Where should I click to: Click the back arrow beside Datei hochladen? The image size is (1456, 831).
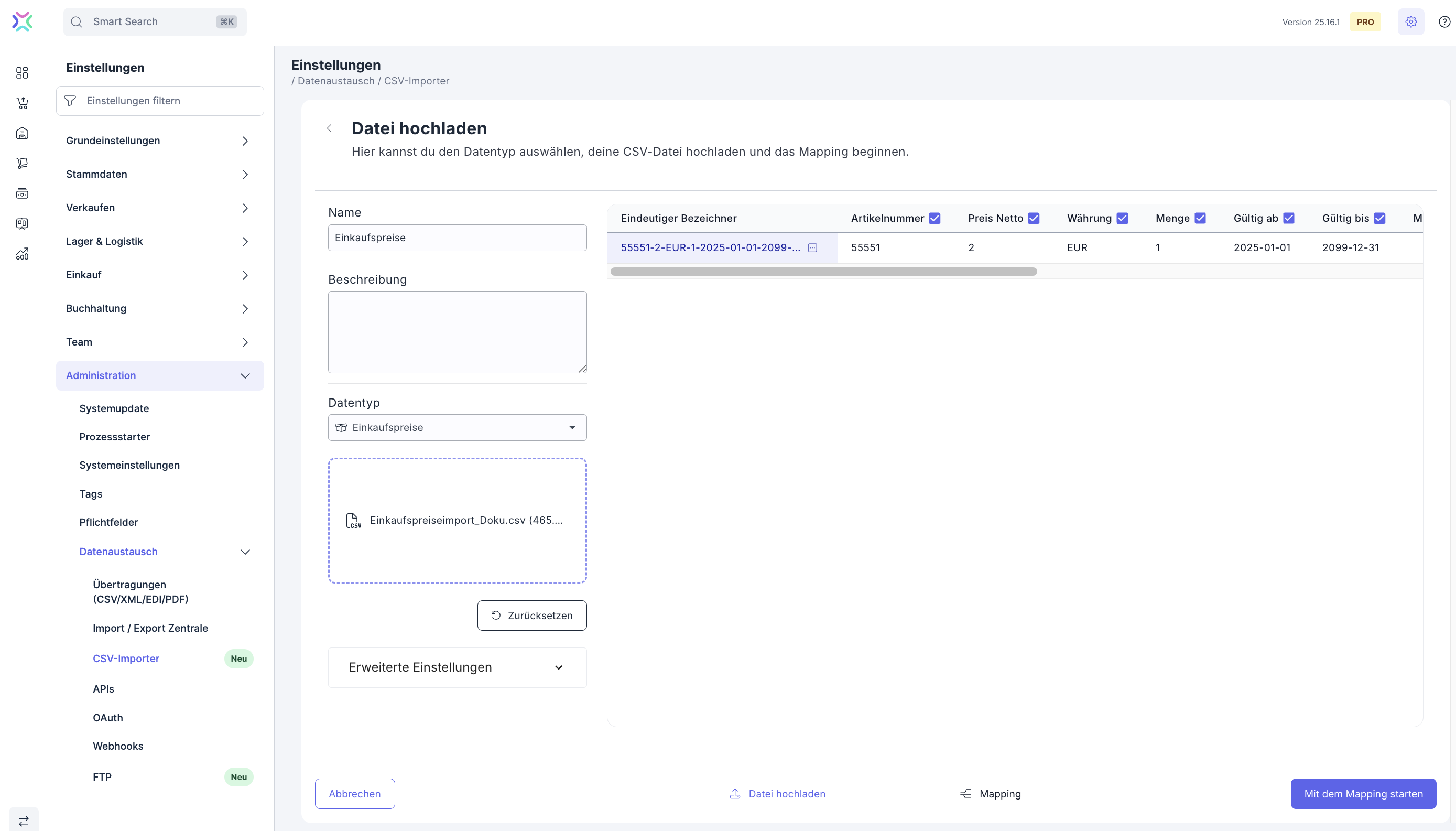coord(329,128)
